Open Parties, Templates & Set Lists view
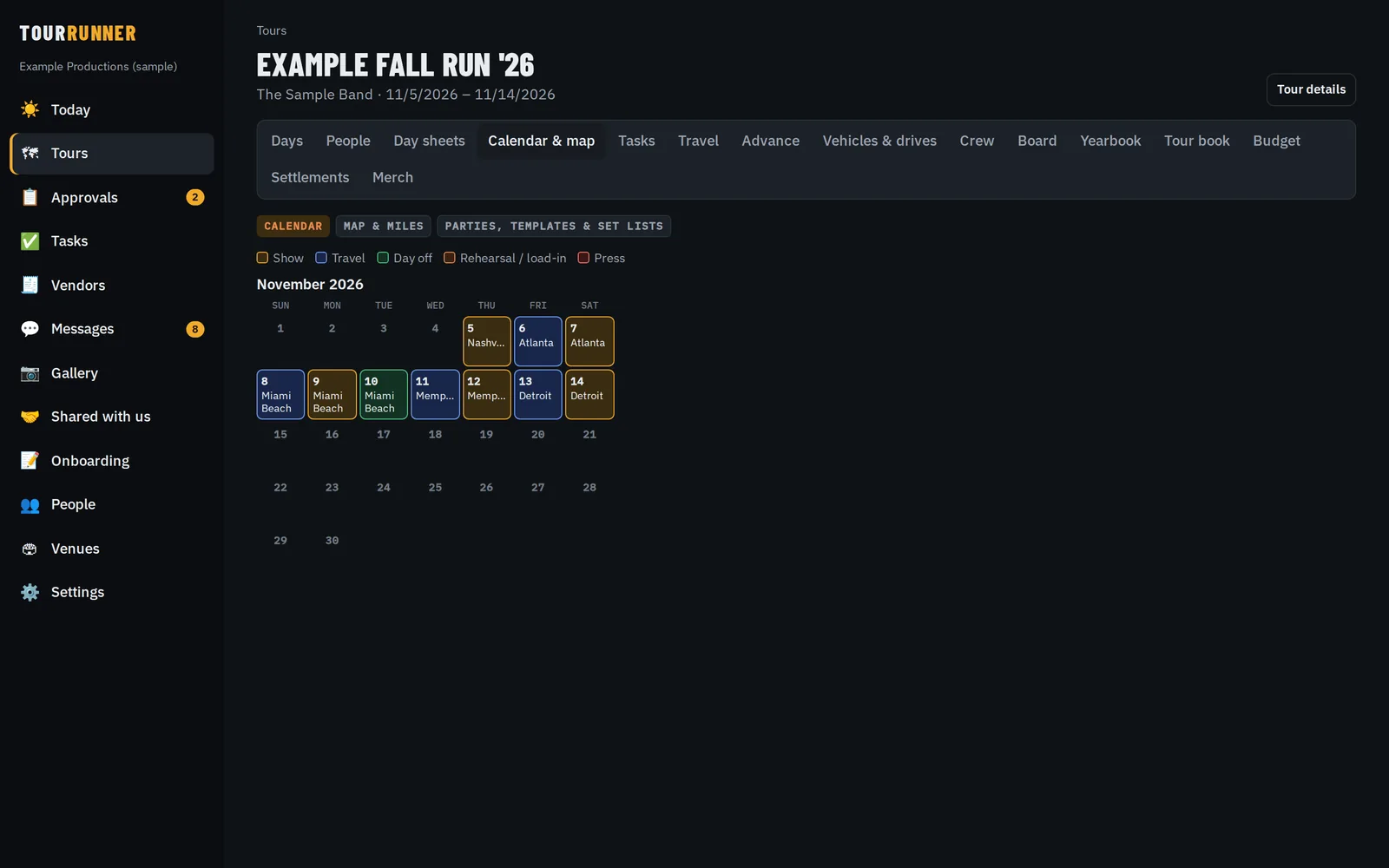Screen dimensions: 1389x868 pos(554,227)
